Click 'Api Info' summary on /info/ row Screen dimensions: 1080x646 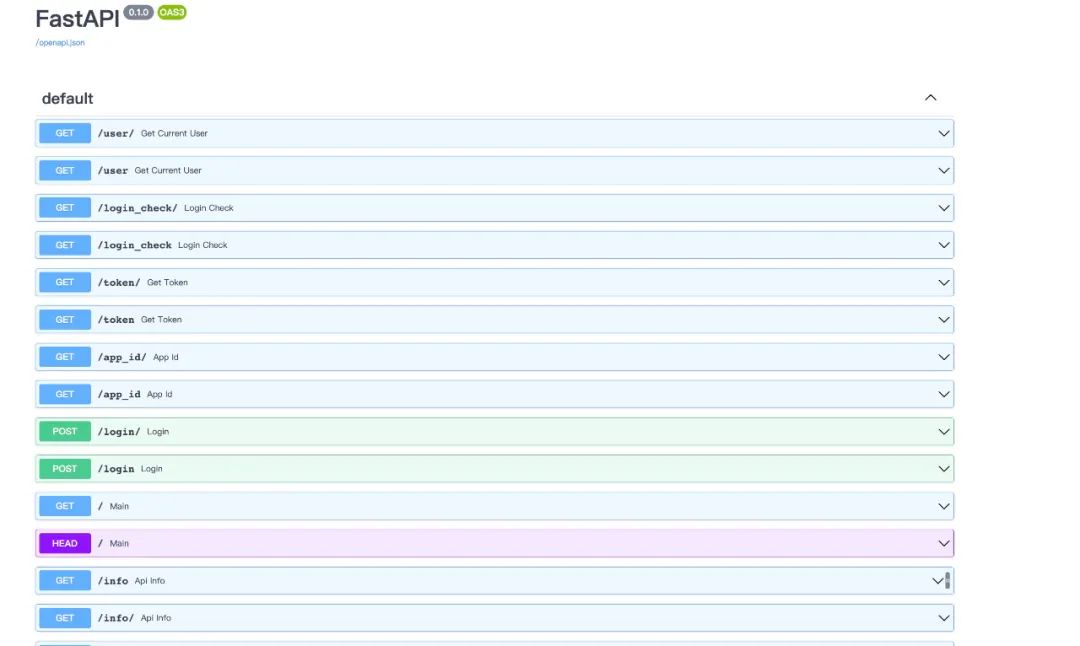tap(156, 618)
